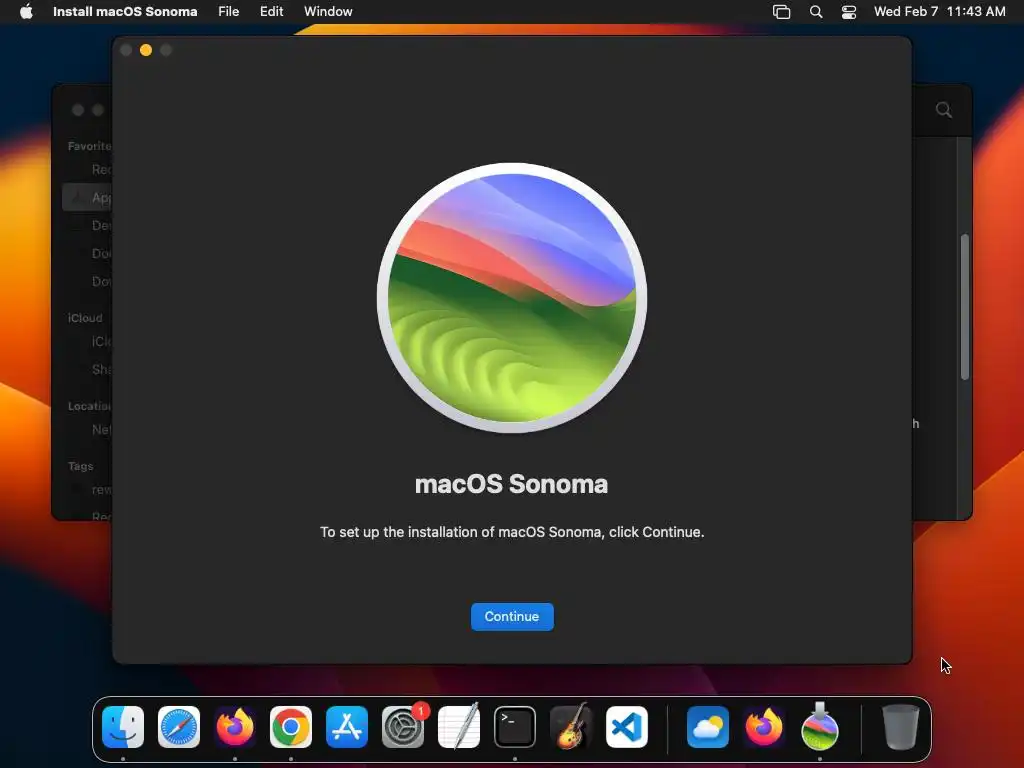The width and height of the screenshot is (1024, 768).
Task: Click the installer's 'macOS Sonoma' heading
Action: tap(511, 485)
